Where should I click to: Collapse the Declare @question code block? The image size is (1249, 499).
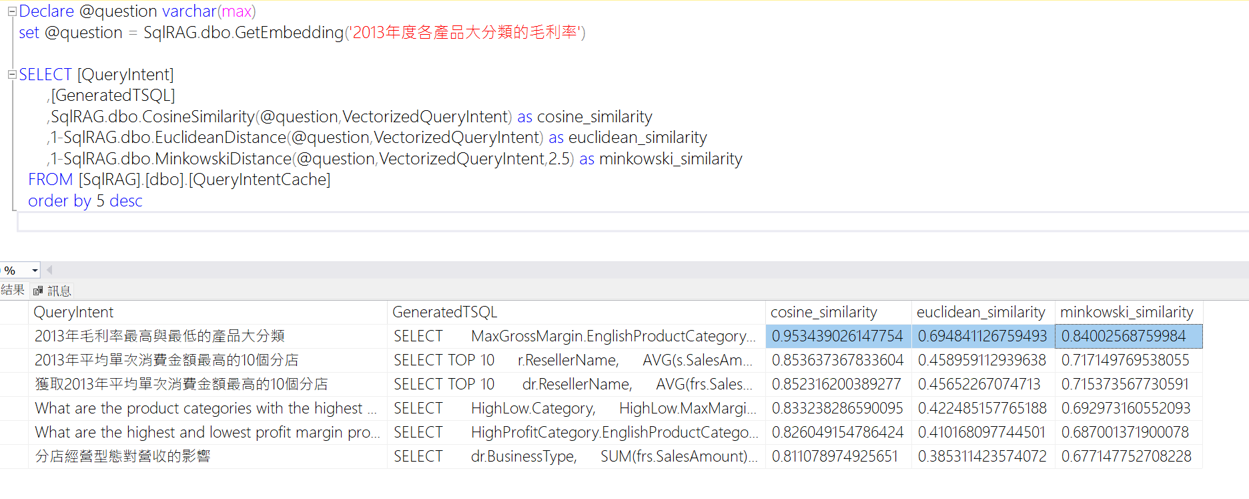click(12, 12)
